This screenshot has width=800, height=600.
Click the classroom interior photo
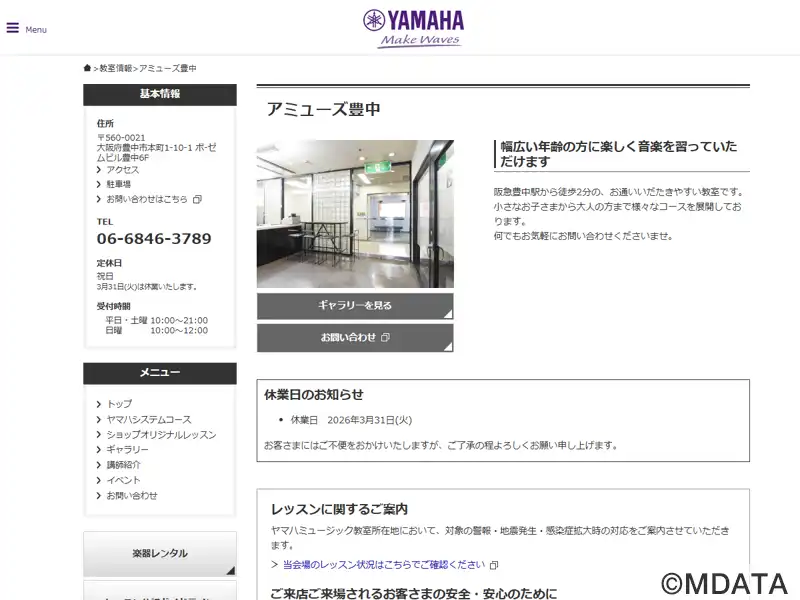[x=355, y=214]
